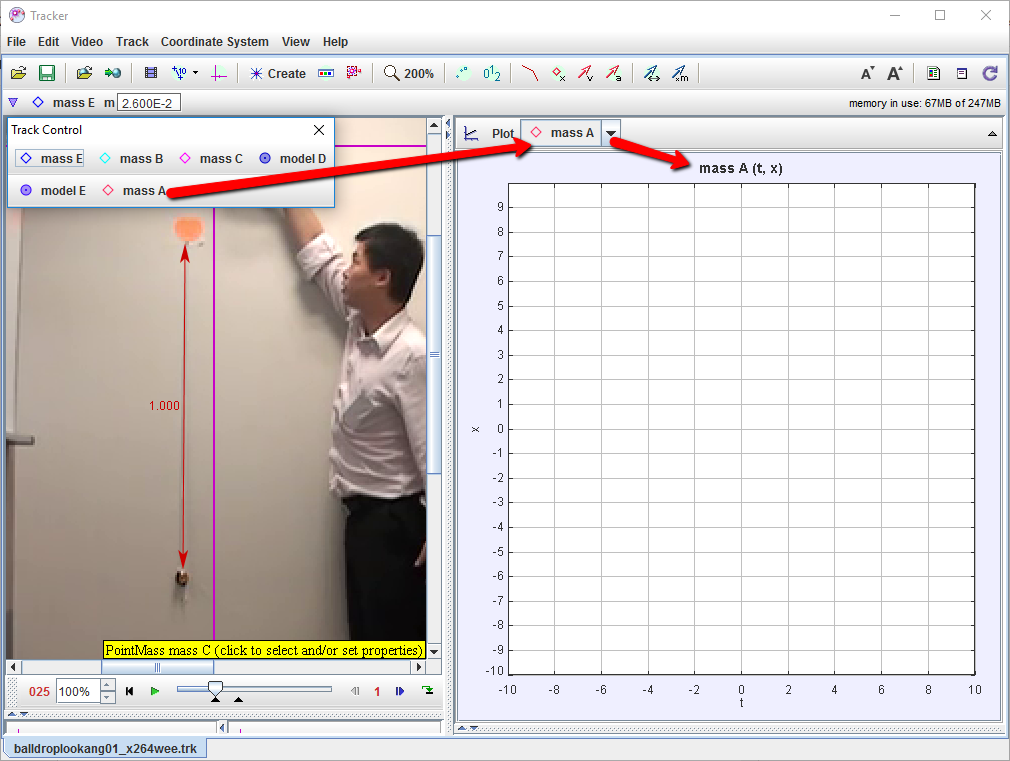The width and height of the screenshot is (1010, 761).
Task: Edit the play rate 100% field
Action: click(x=78, y=691)
